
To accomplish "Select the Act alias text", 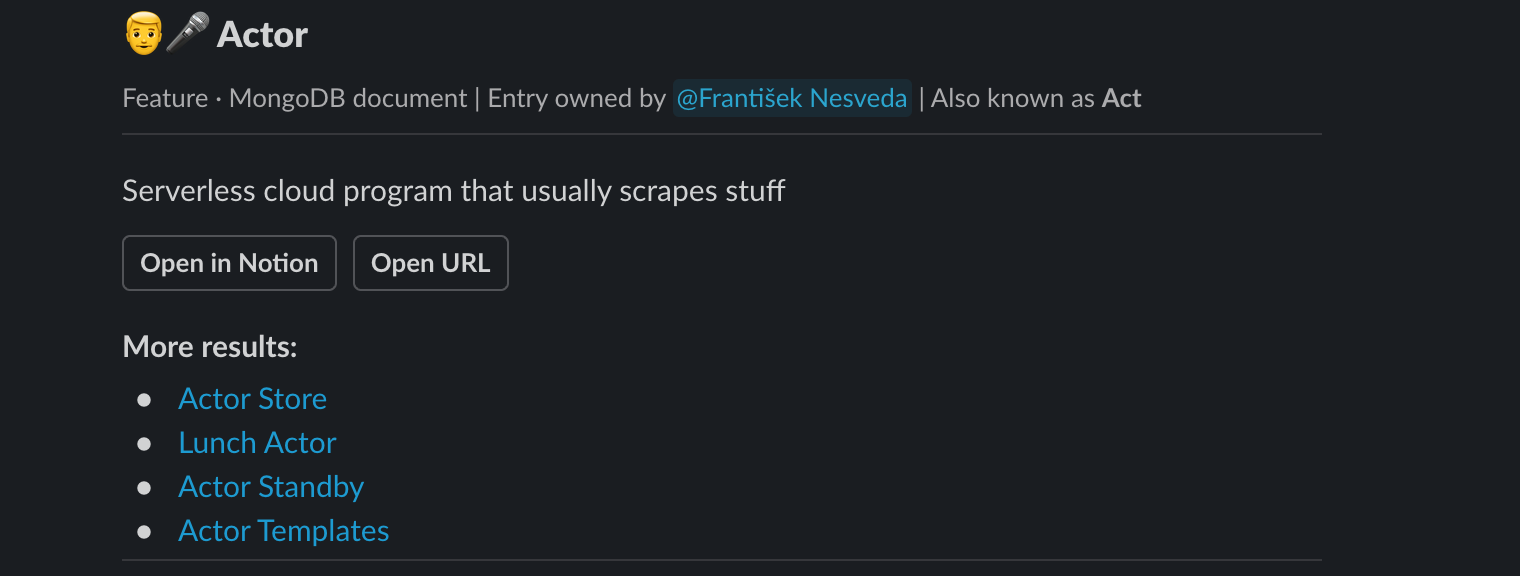I will [1122, 98].
